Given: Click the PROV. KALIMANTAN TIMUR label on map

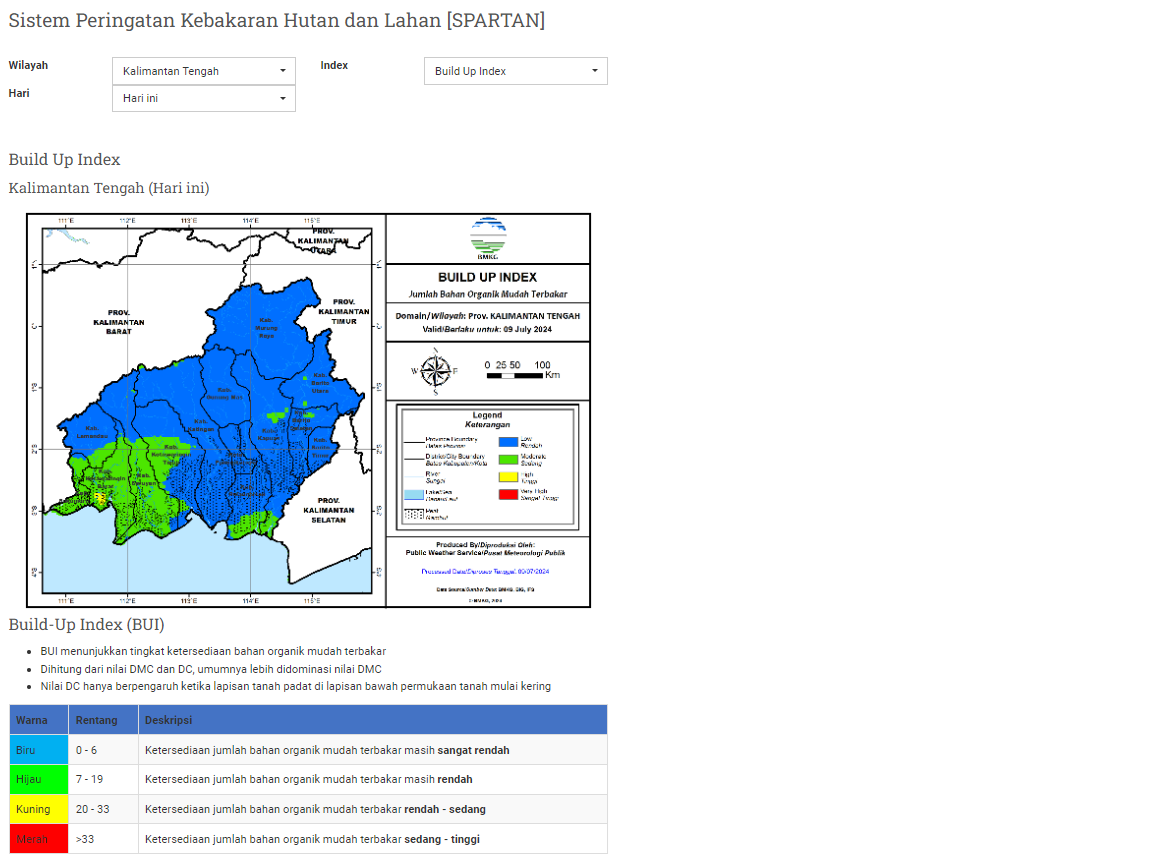Looking at the screenshot, I should coord(344,312).
